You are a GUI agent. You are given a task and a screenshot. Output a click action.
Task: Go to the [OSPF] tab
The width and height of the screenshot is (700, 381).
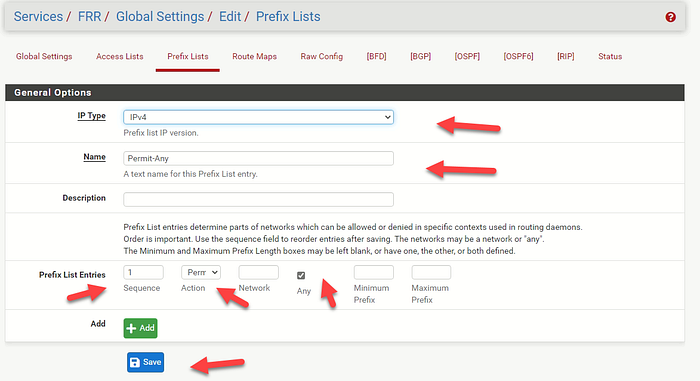point(467,56)
